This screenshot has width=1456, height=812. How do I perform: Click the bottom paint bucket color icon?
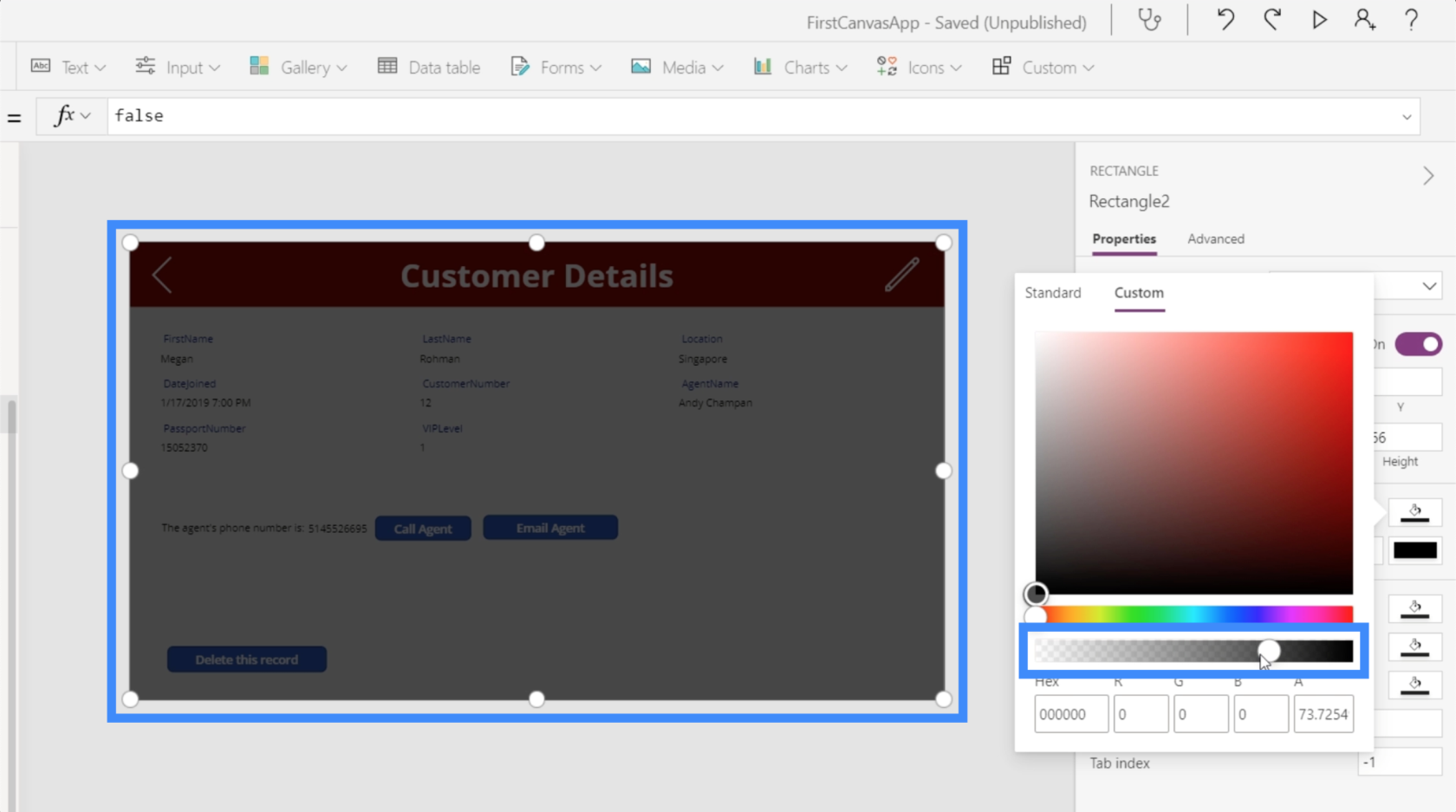1415,685
